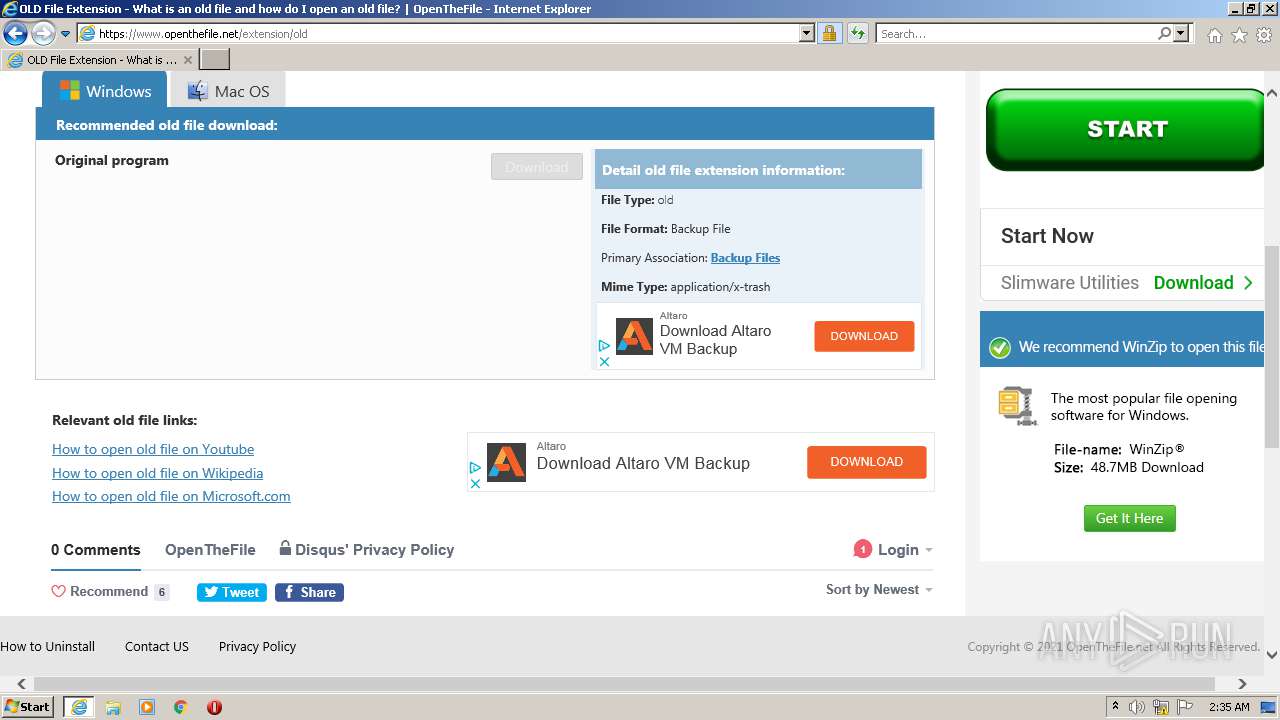Show hidden system tray icons arrow
1280x720 pixels.
coord(1115,706)
